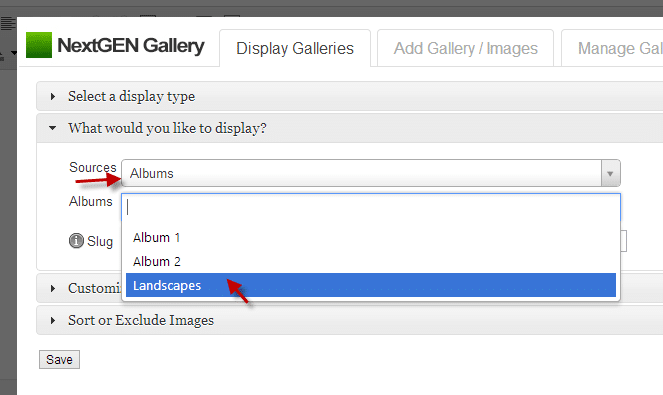The width and height of the screenshot is (663, 395).
Task: Open the Manage Galleries tab
Action: point(612,48)
